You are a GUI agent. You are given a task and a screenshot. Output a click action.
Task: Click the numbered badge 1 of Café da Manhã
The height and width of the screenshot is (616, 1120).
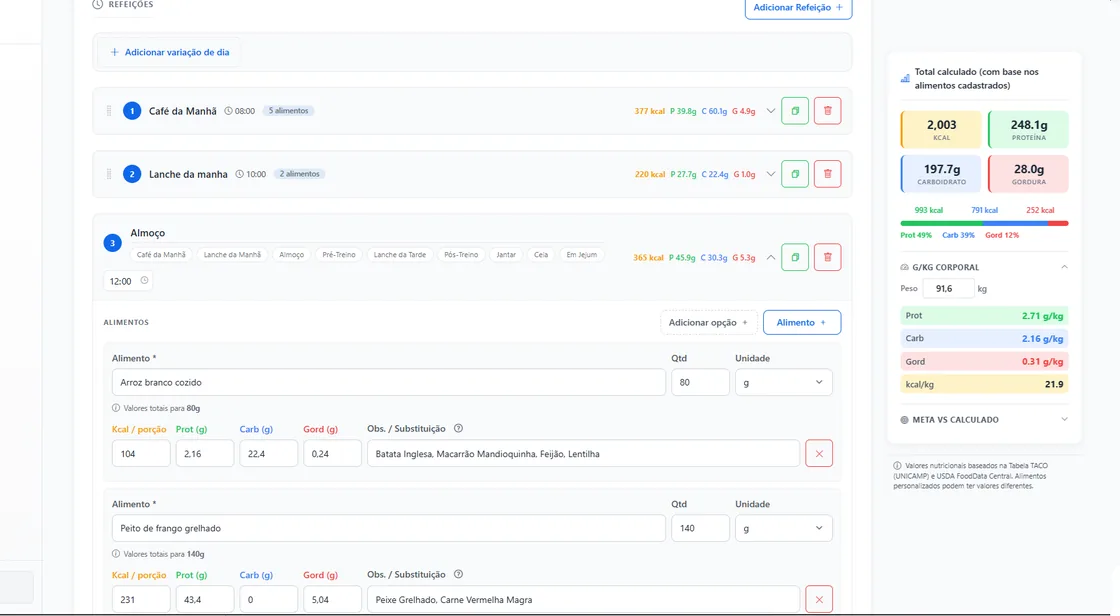click(x=132, y=111)
